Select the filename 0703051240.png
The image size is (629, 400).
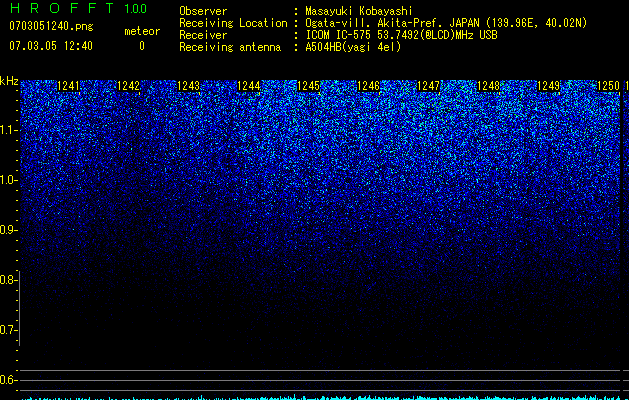51,26
